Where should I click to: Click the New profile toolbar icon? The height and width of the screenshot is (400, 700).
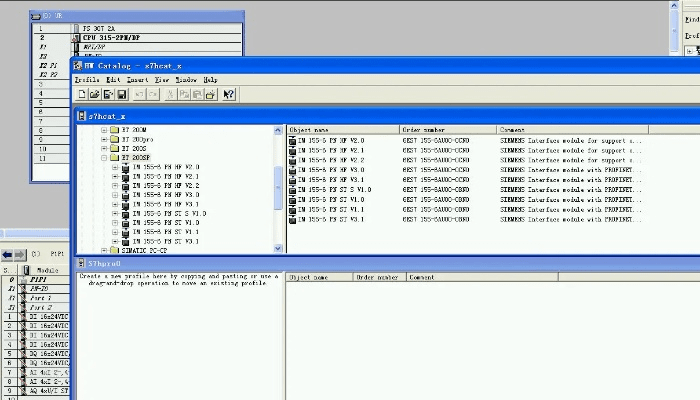pos(82,94)
